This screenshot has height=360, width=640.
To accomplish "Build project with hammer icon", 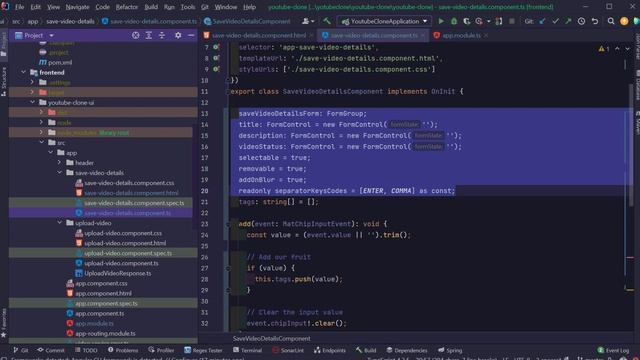I will (327, 21).
